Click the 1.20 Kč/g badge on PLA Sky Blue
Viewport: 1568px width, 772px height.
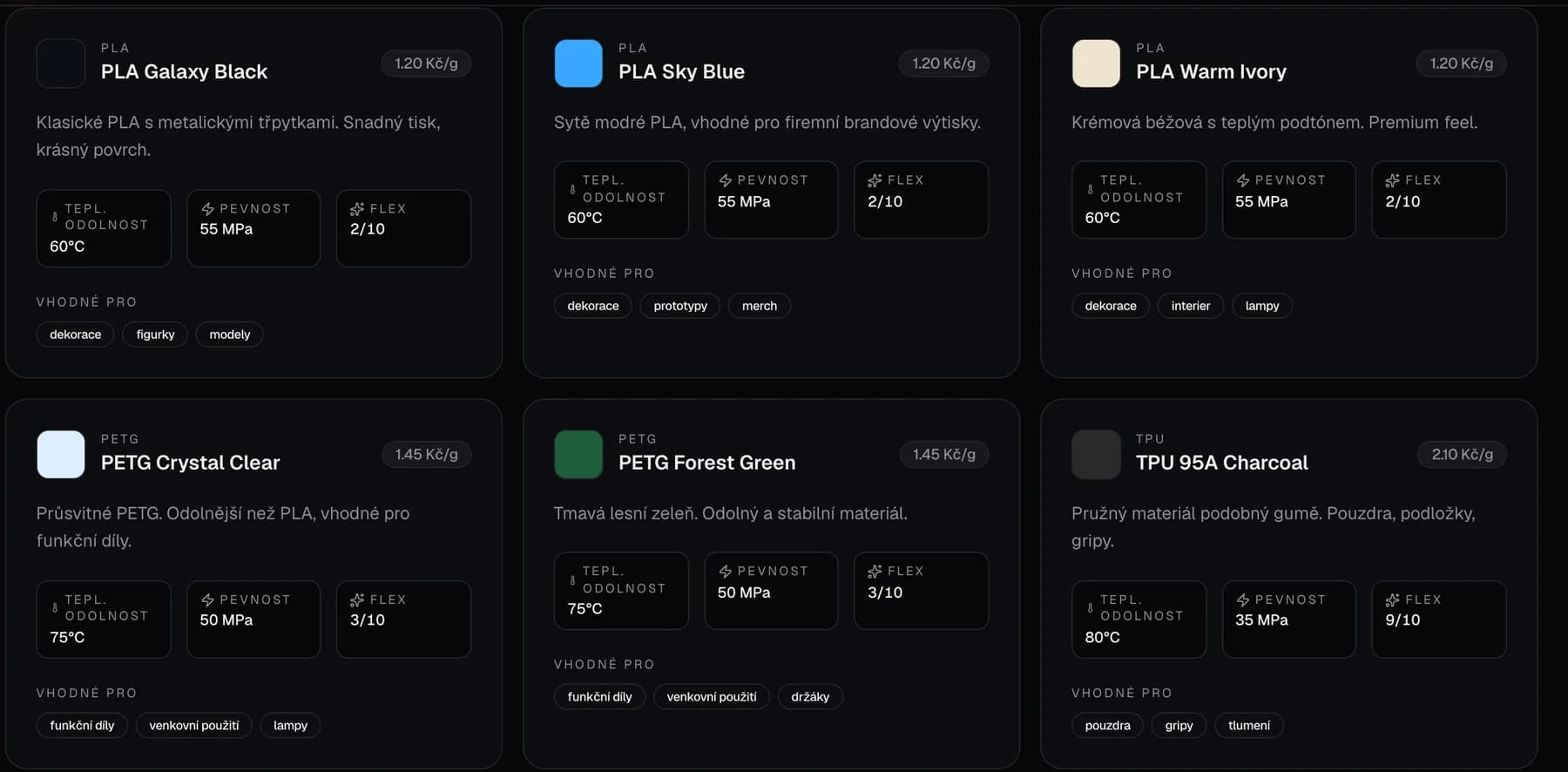pyautogui.click(x=944, y=64)
